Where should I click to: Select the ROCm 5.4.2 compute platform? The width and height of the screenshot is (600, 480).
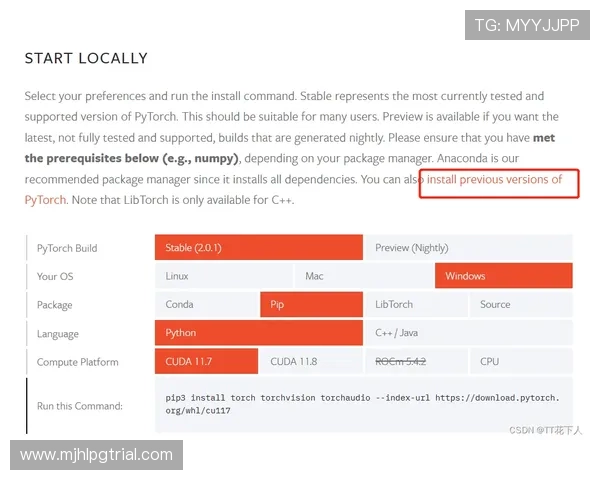[x=415, y=362]
